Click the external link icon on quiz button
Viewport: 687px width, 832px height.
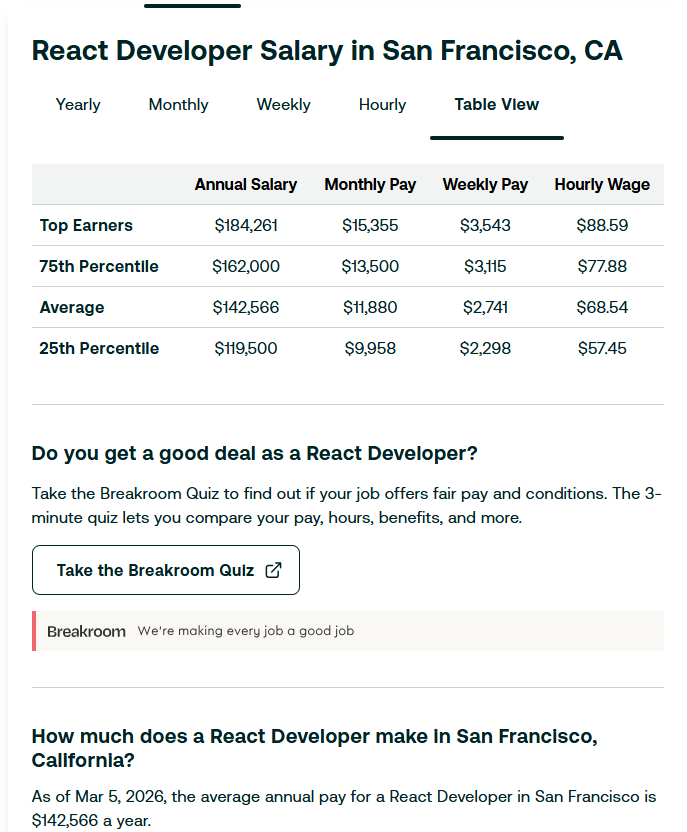point(273,569)
